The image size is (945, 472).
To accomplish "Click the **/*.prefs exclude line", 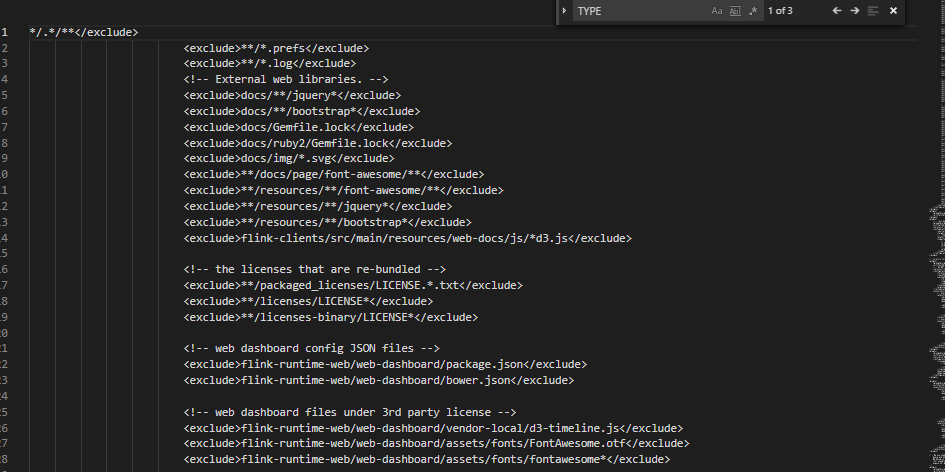I will coord(276,48).
